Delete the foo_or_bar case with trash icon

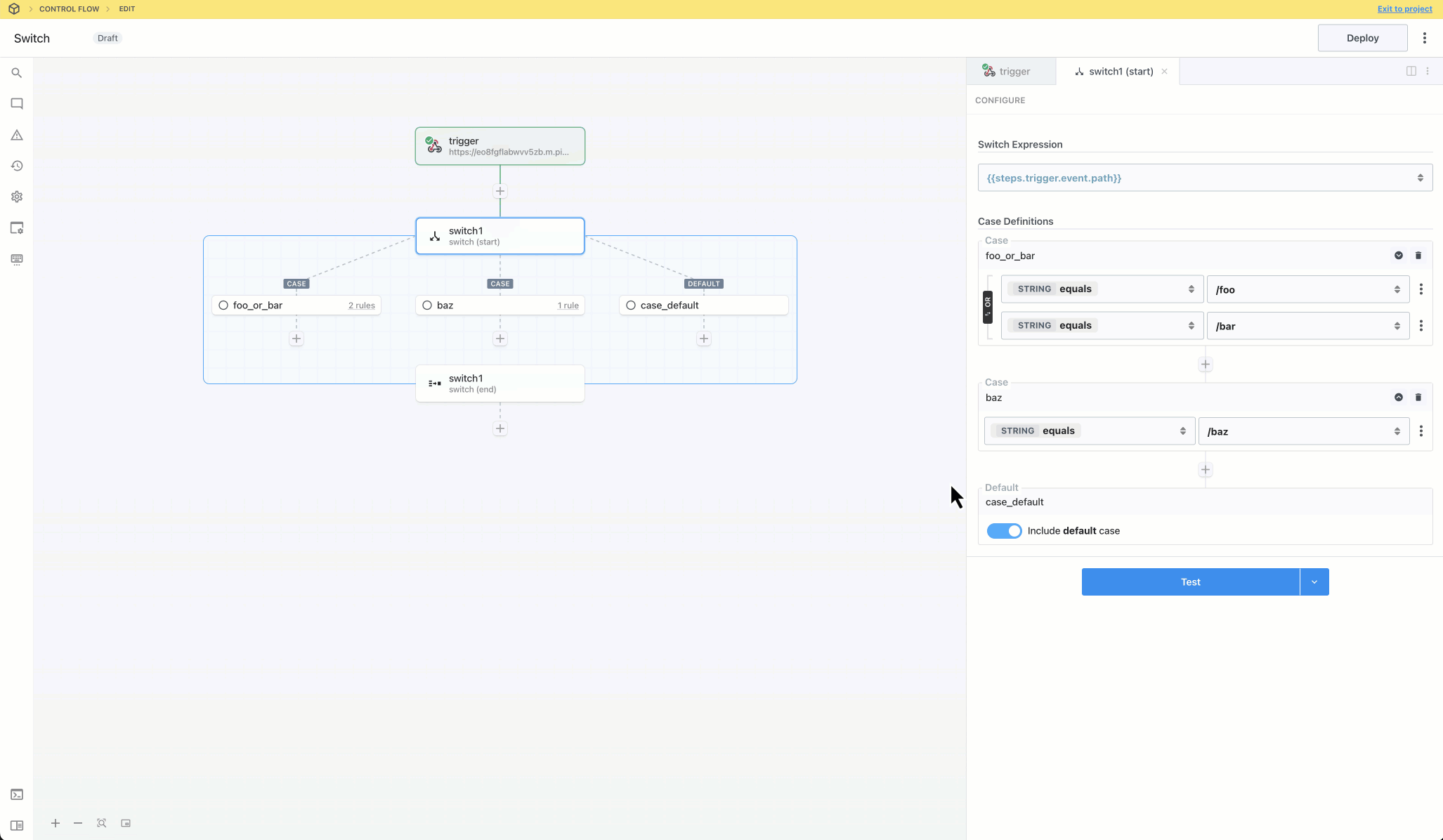point(1418,256)
